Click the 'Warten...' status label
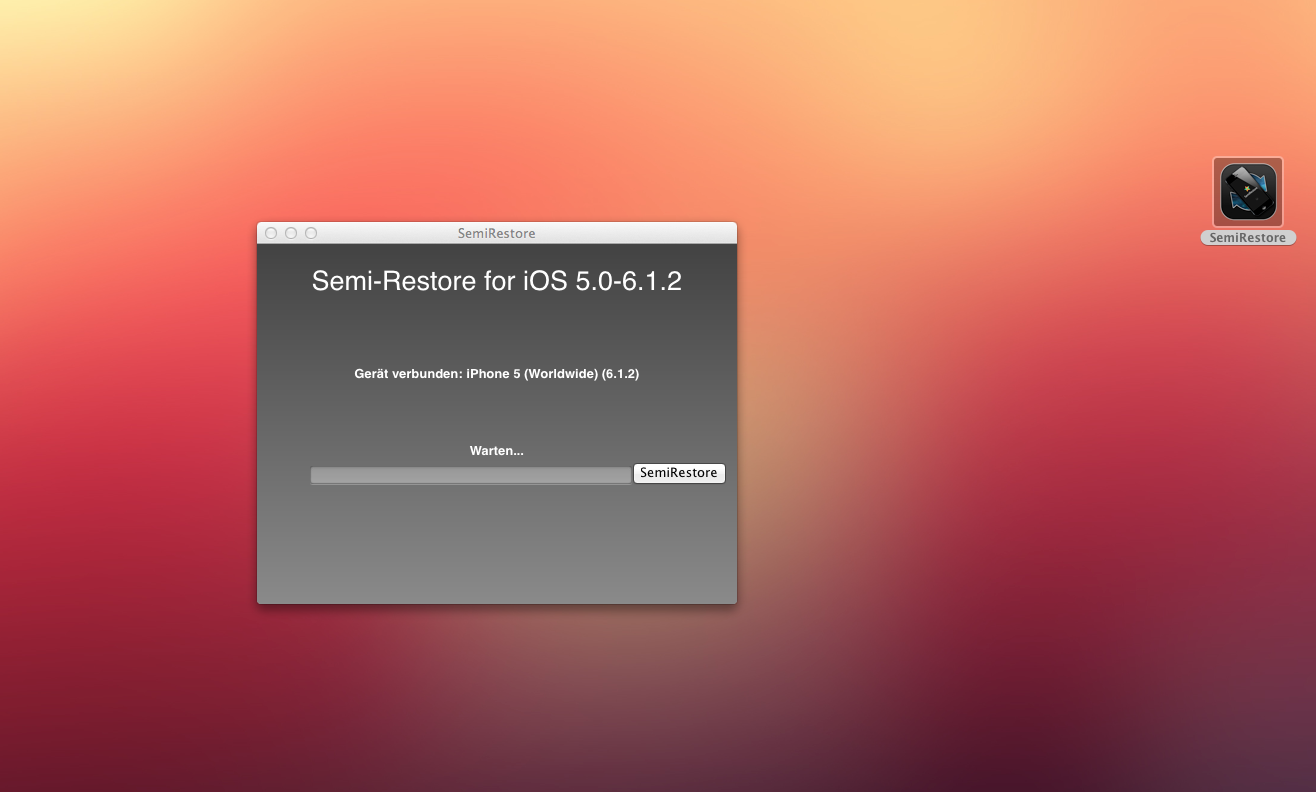 click(497, 451)
